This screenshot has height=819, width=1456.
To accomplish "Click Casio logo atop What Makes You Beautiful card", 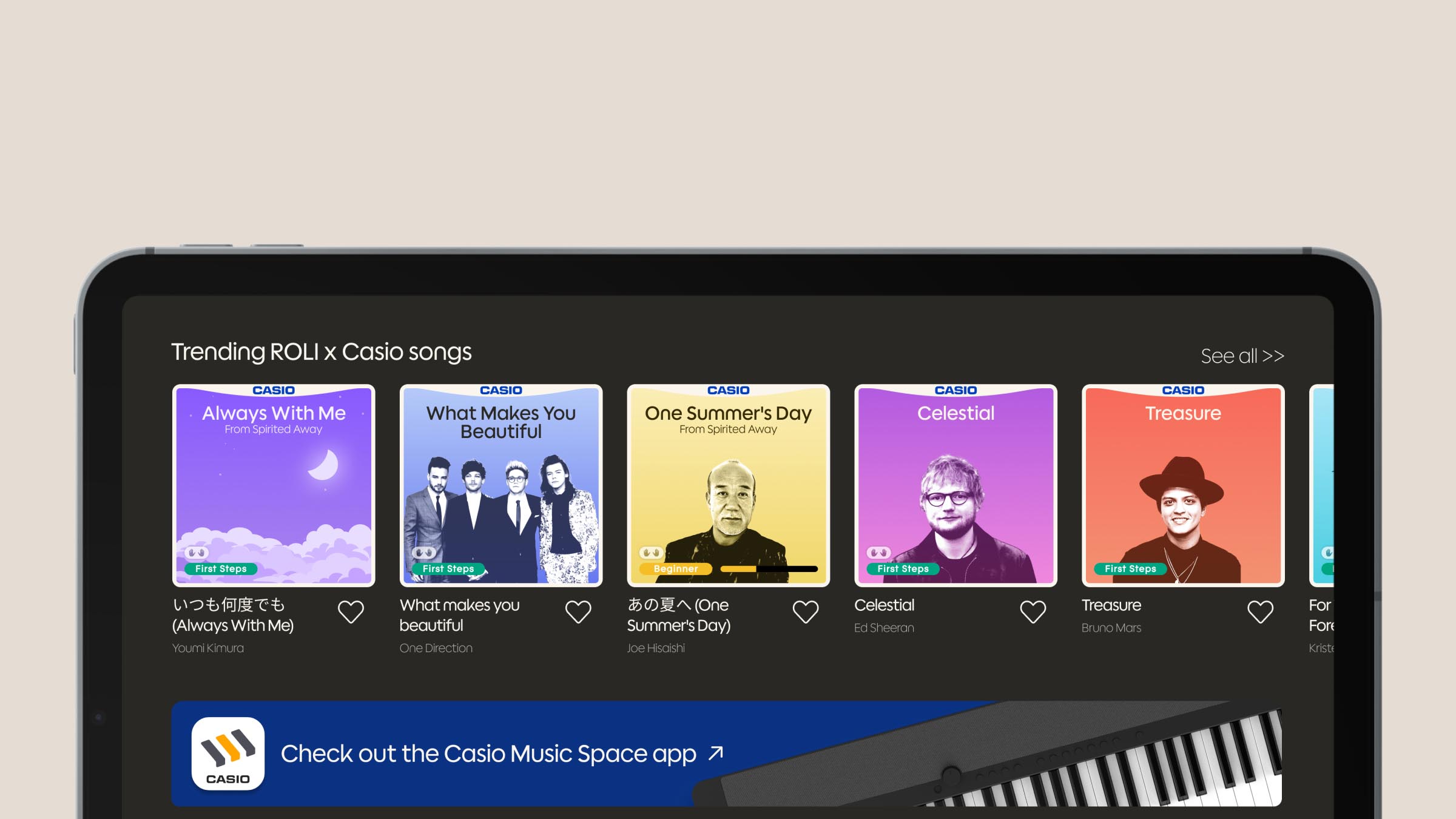I will pyautogui.click(x=501, y=390).
